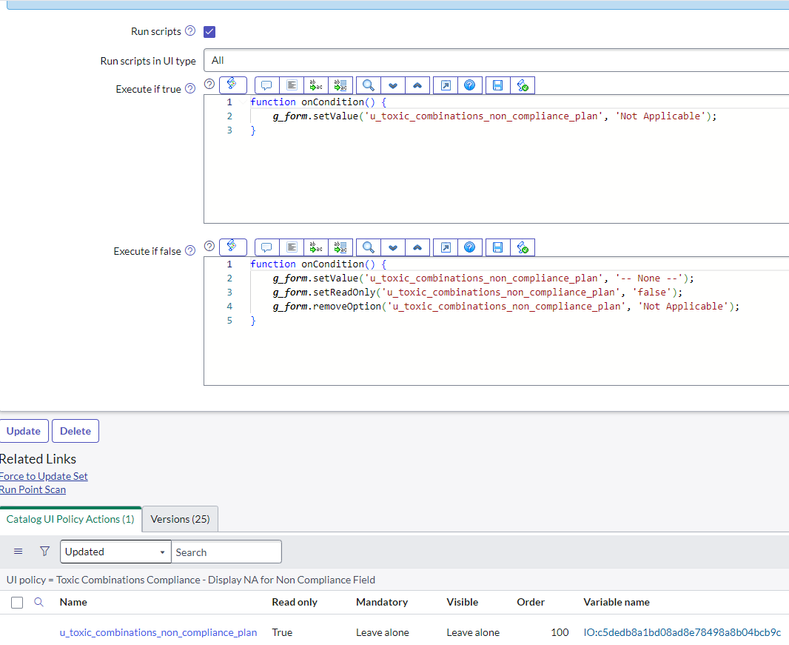Click the circled question mark beside Execute if true editor toolbar
Image resolution: width=789 pixels, height=645 pixels.
click(209, 84)
